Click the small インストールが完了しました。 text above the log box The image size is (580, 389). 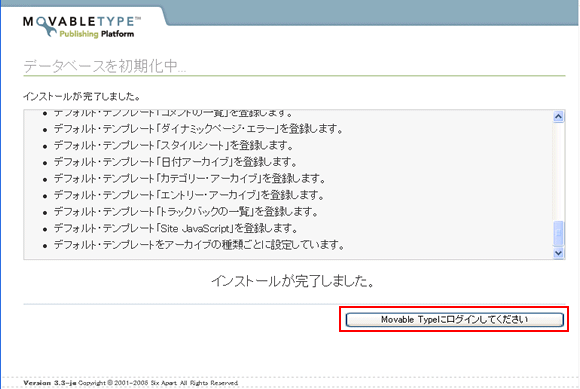[x=82, y=97]
